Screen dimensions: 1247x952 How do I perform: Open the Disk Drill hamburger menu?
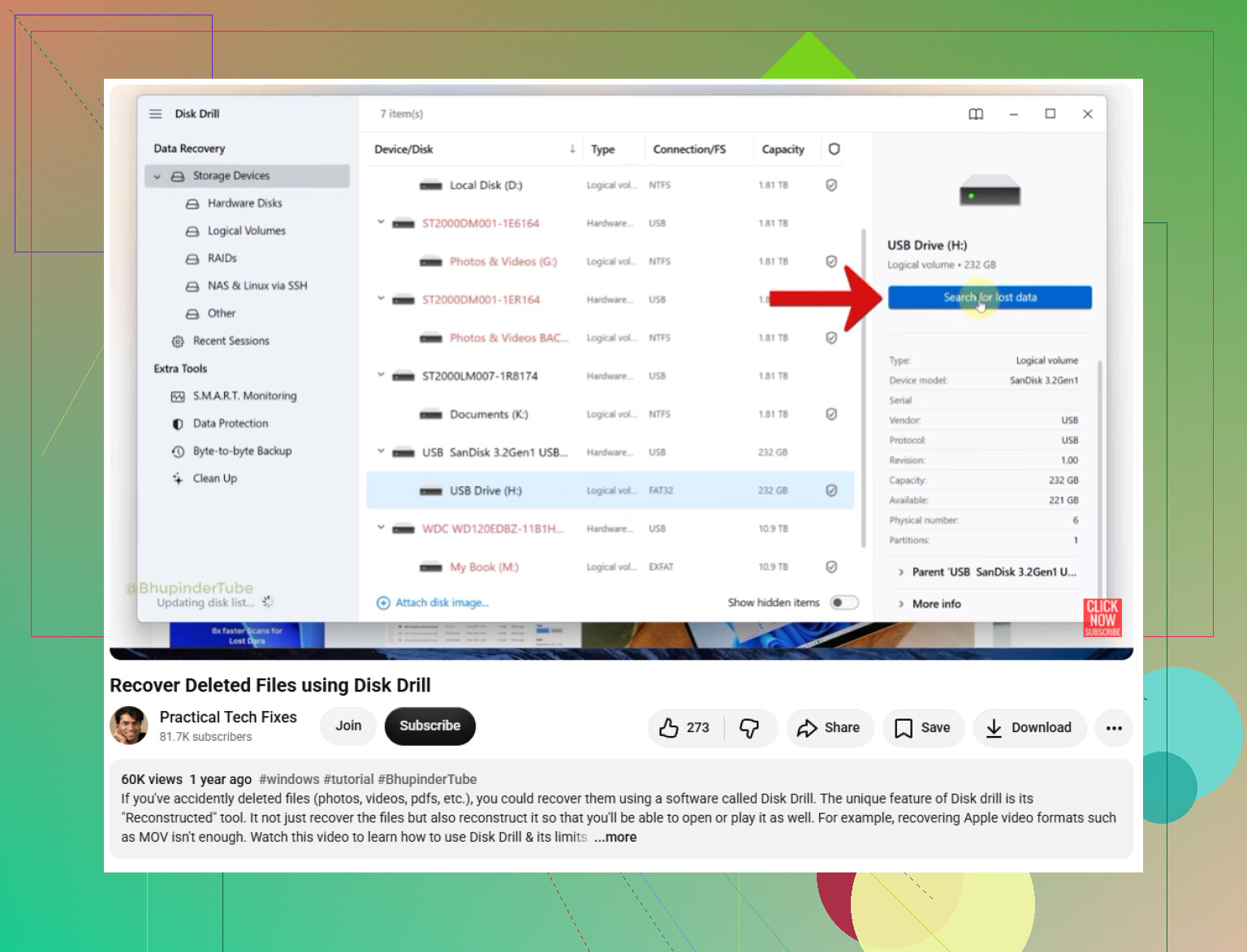point(156,114)
